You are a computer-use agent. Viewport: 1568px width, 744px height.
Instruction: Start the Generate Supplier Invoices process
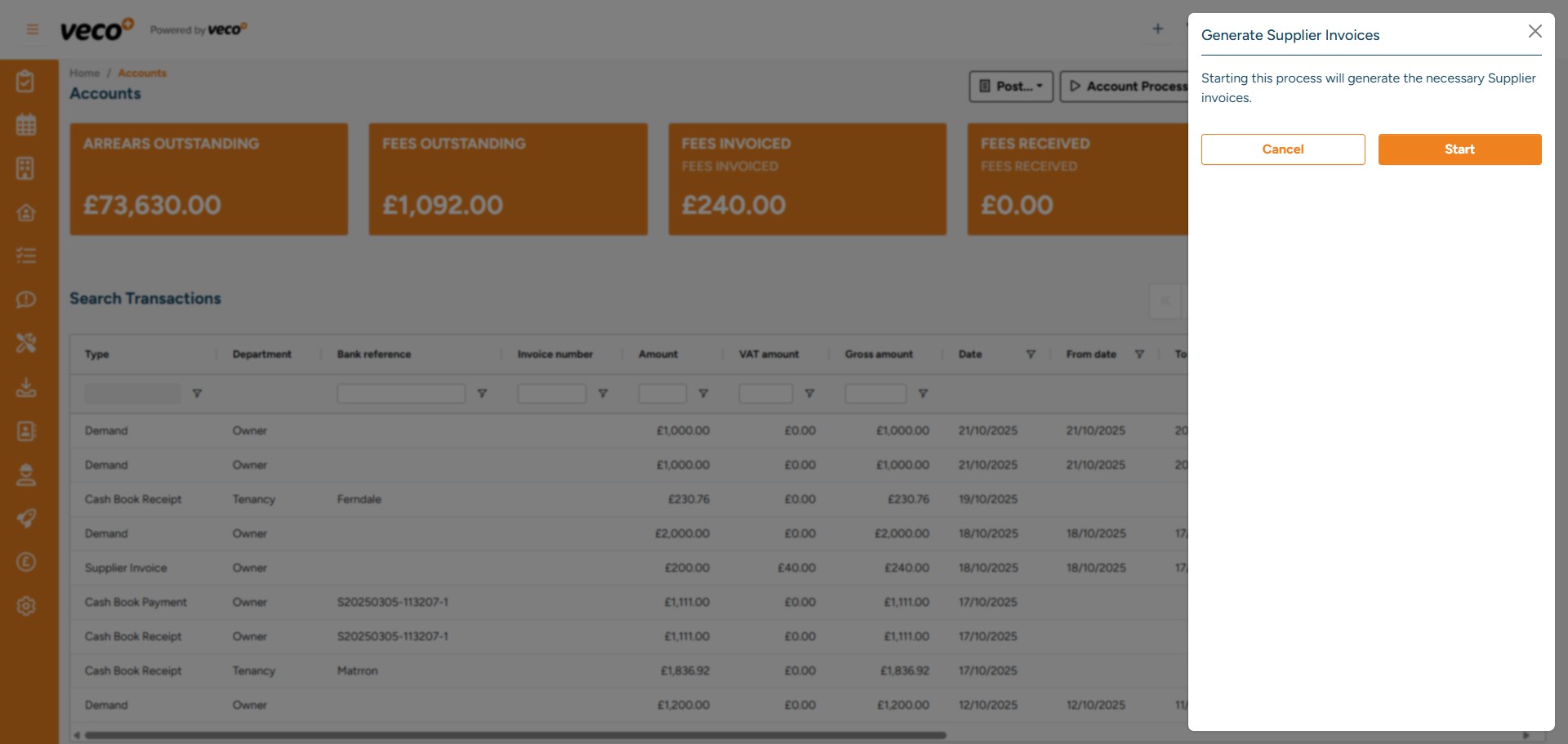tap(1459, 149)
